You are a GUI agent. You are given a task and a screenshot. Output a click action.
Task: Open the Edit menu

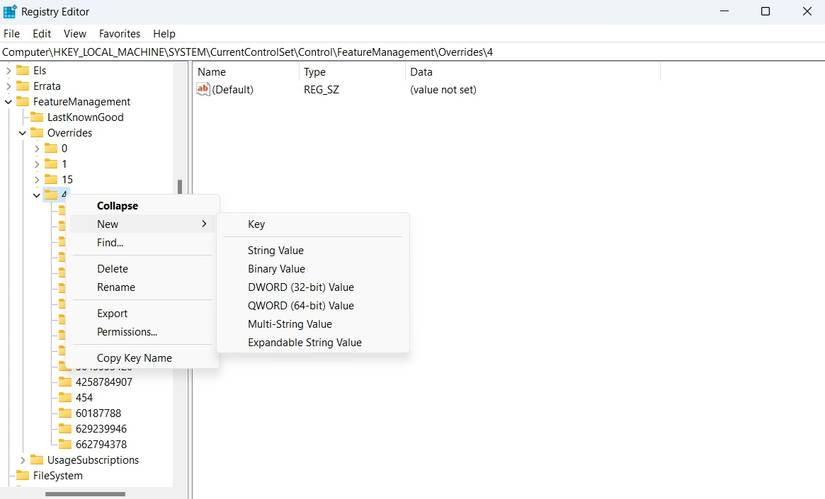[42, 34]
